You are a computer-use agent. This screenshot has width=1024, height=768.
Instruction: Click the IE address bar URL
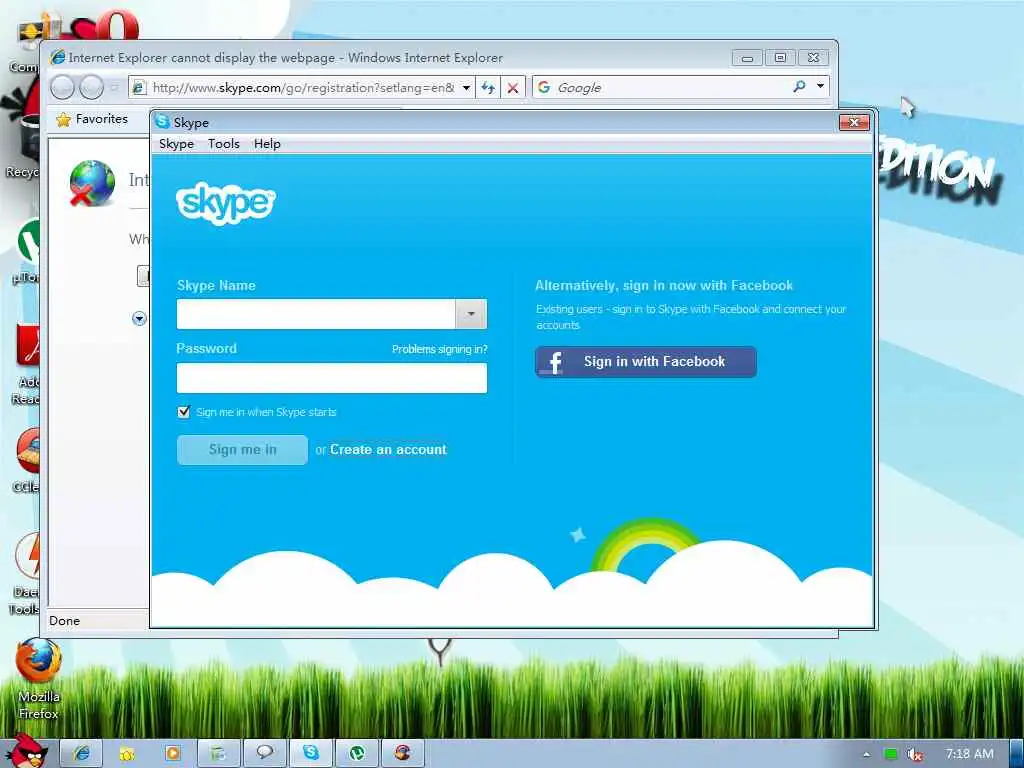point(303,88)
